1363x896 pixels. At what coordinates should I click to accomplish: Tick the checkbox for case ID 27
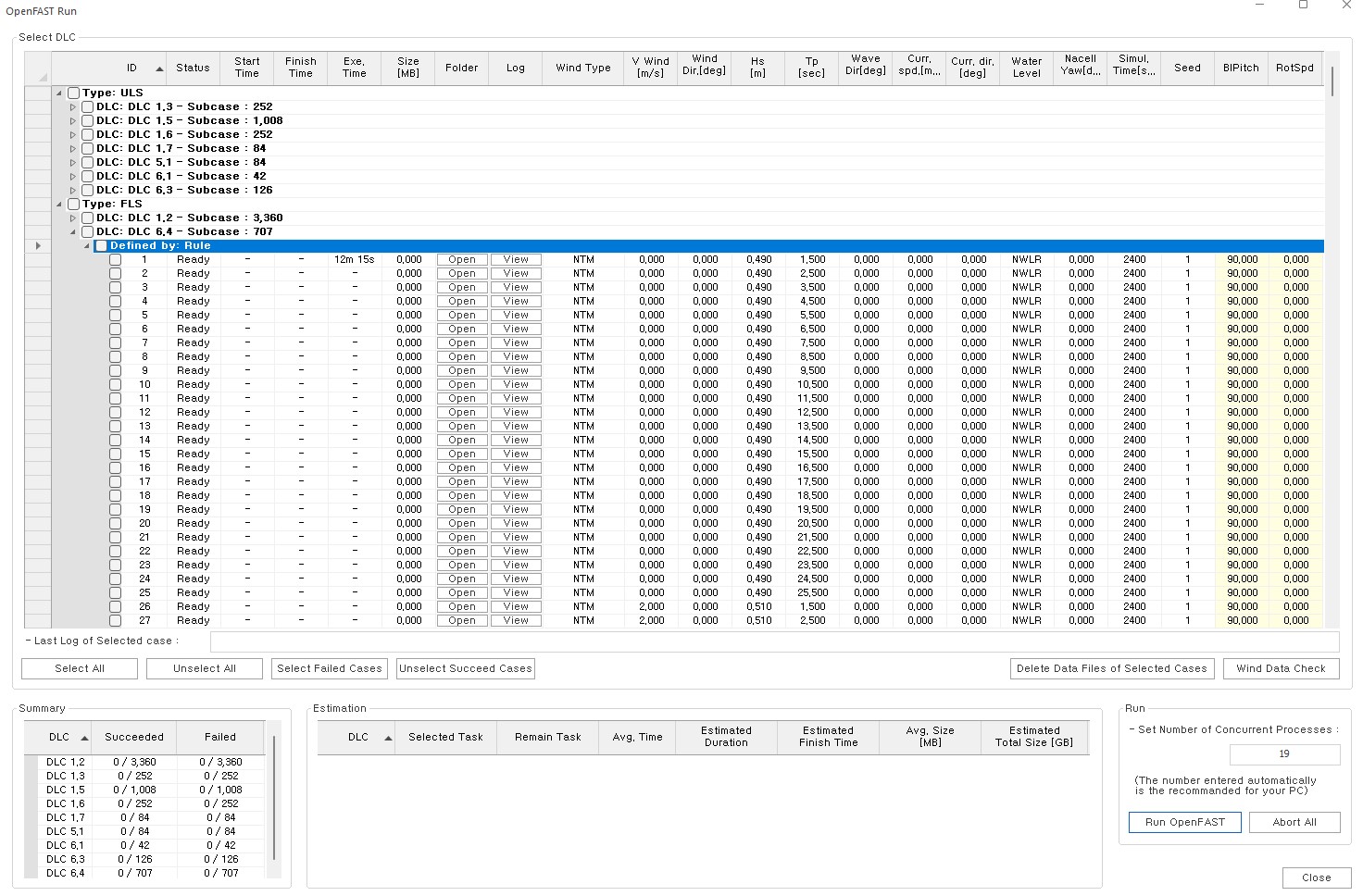116,621
